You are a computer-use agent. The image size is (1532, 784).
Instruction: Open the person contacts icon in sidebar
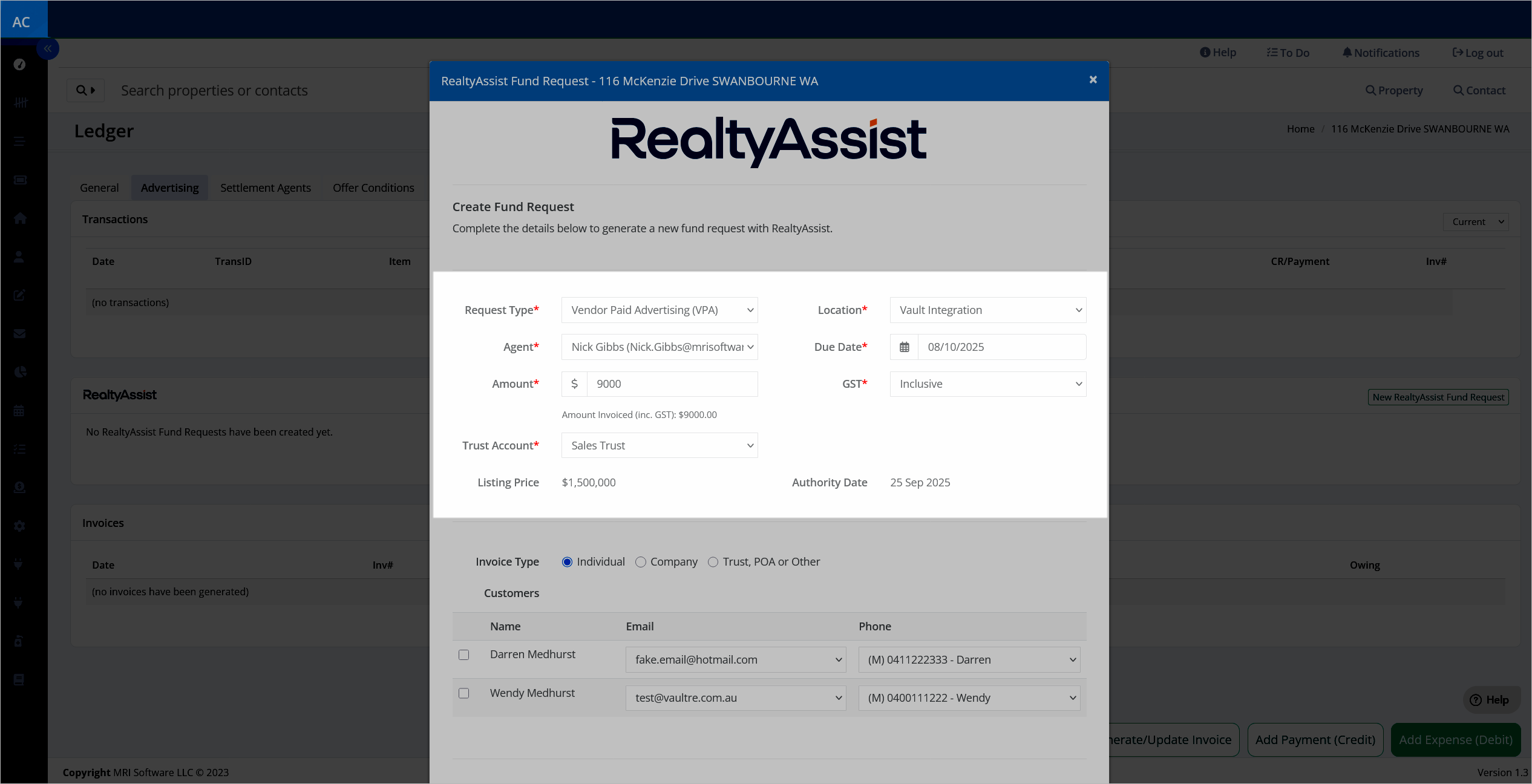point(19,256)
